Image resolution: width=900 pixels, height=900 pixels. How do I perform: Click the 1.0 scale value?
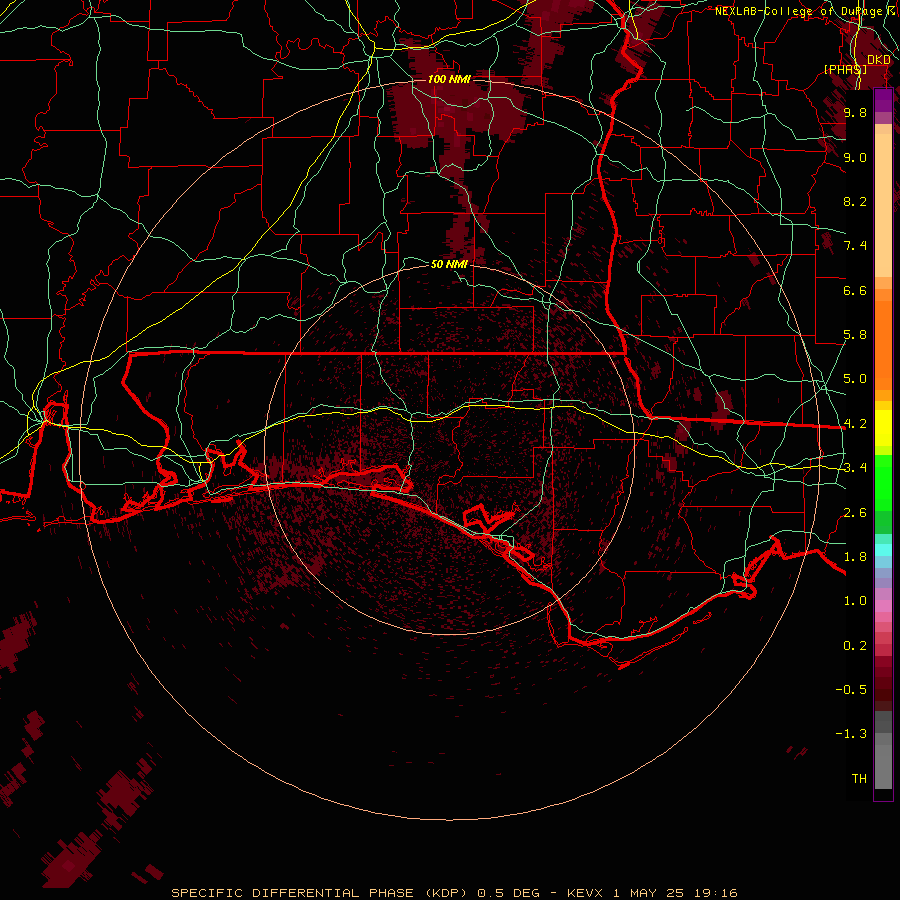(855, 601)
